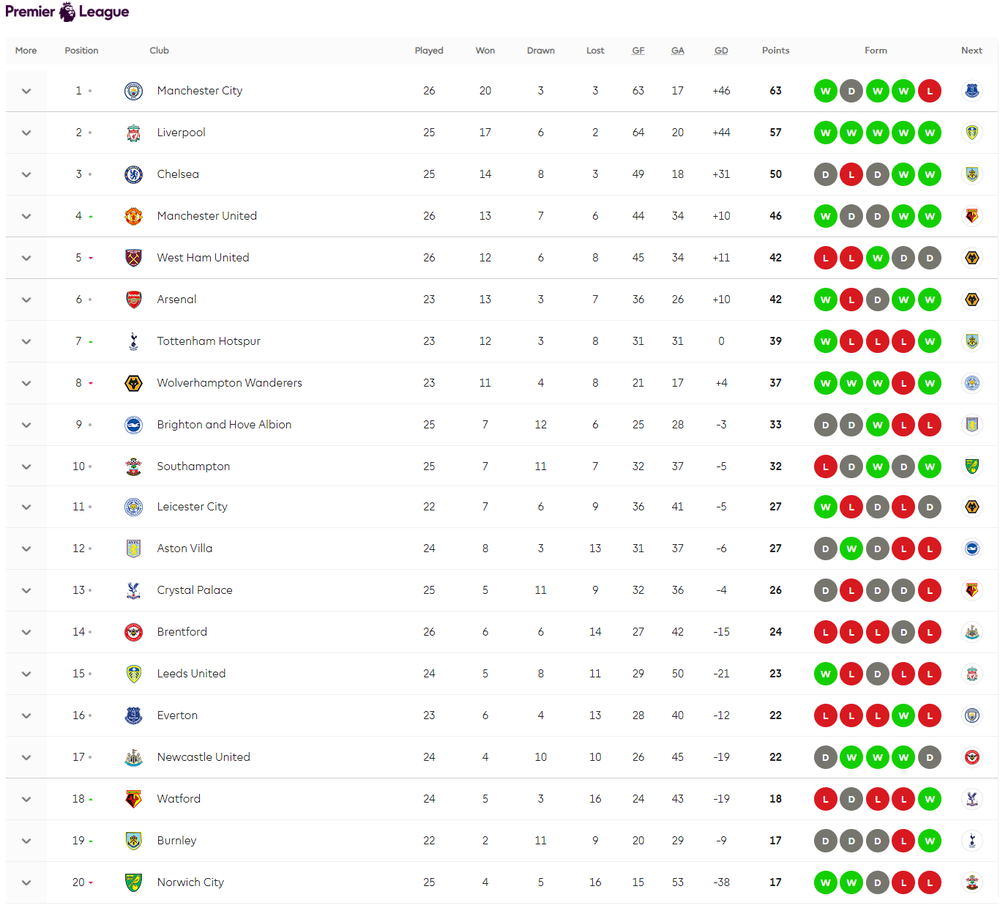Click the Wolverhampton Wanderers badge icon
The height and width of the screenshot is (911, 1000).
pos(133,383)
